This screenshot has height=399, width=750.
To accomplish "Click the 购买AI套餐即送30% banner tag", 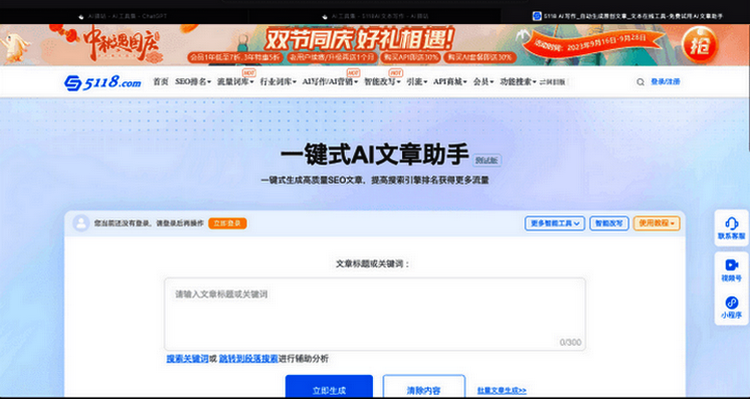I will (x=480, y=58).
